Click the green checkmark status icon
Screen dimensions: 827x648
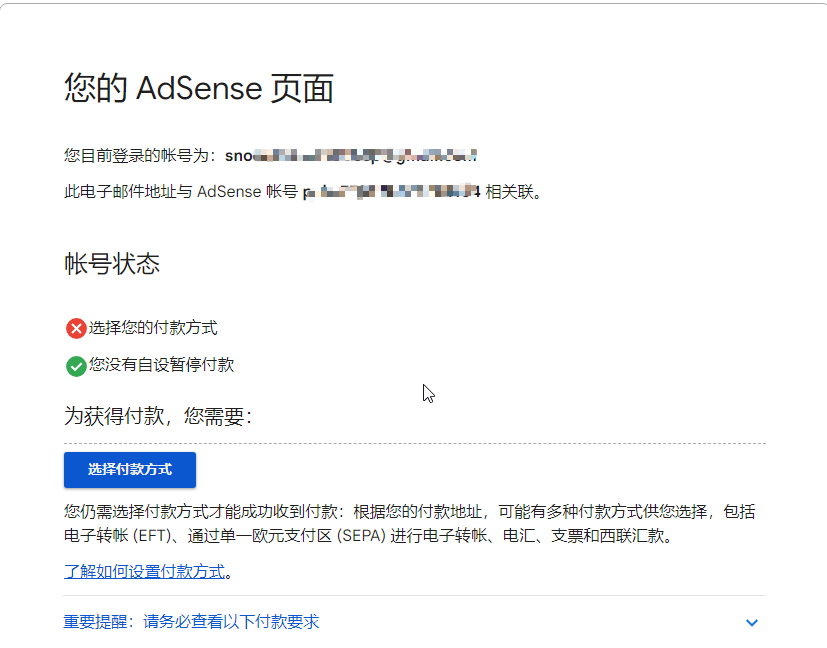pos(76,366)
